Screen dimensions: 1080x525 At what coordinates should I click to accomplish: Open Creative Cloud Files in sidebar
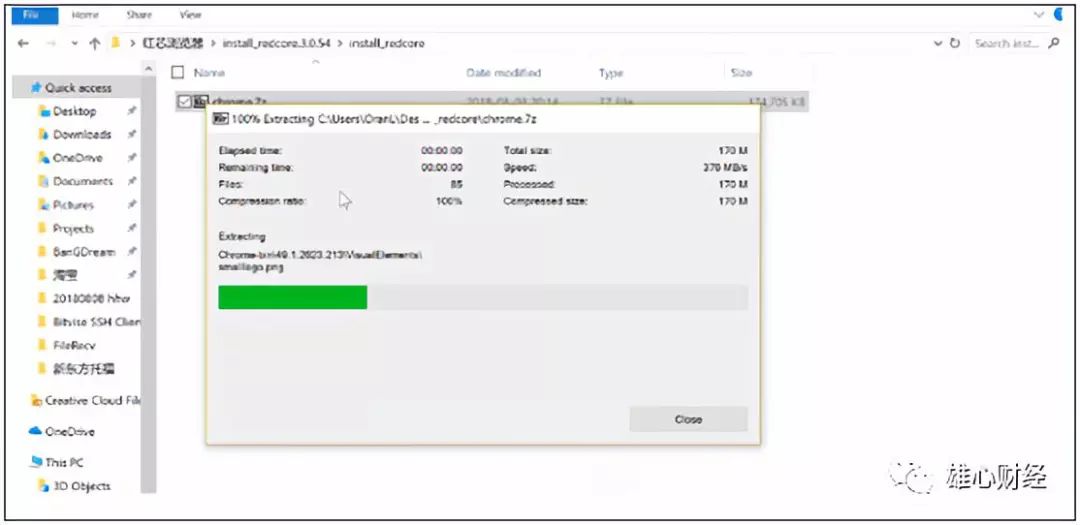pos(92,400)
